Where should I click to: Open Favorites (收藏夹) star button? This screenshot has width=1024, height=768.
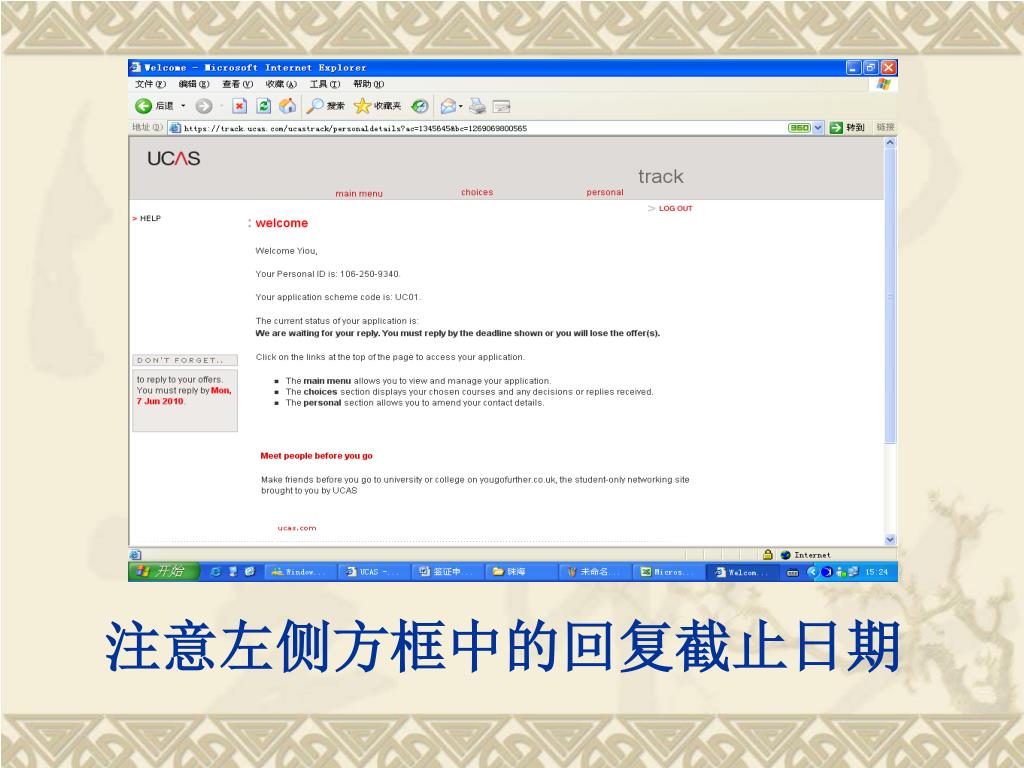377,106
